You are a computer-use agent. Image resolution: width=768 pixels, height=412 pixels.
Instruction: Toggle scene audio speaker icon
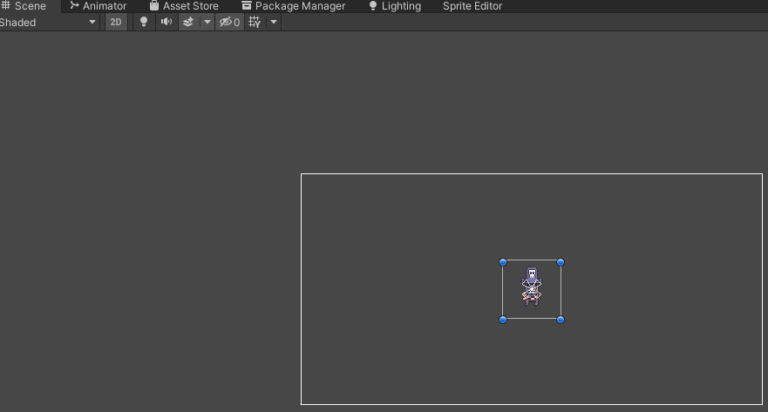pos(167,22)
